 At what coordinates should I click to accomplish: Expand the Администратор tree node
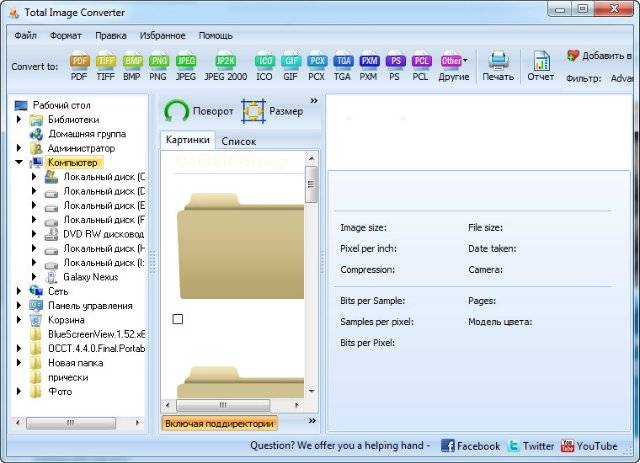tap(19, 148)
